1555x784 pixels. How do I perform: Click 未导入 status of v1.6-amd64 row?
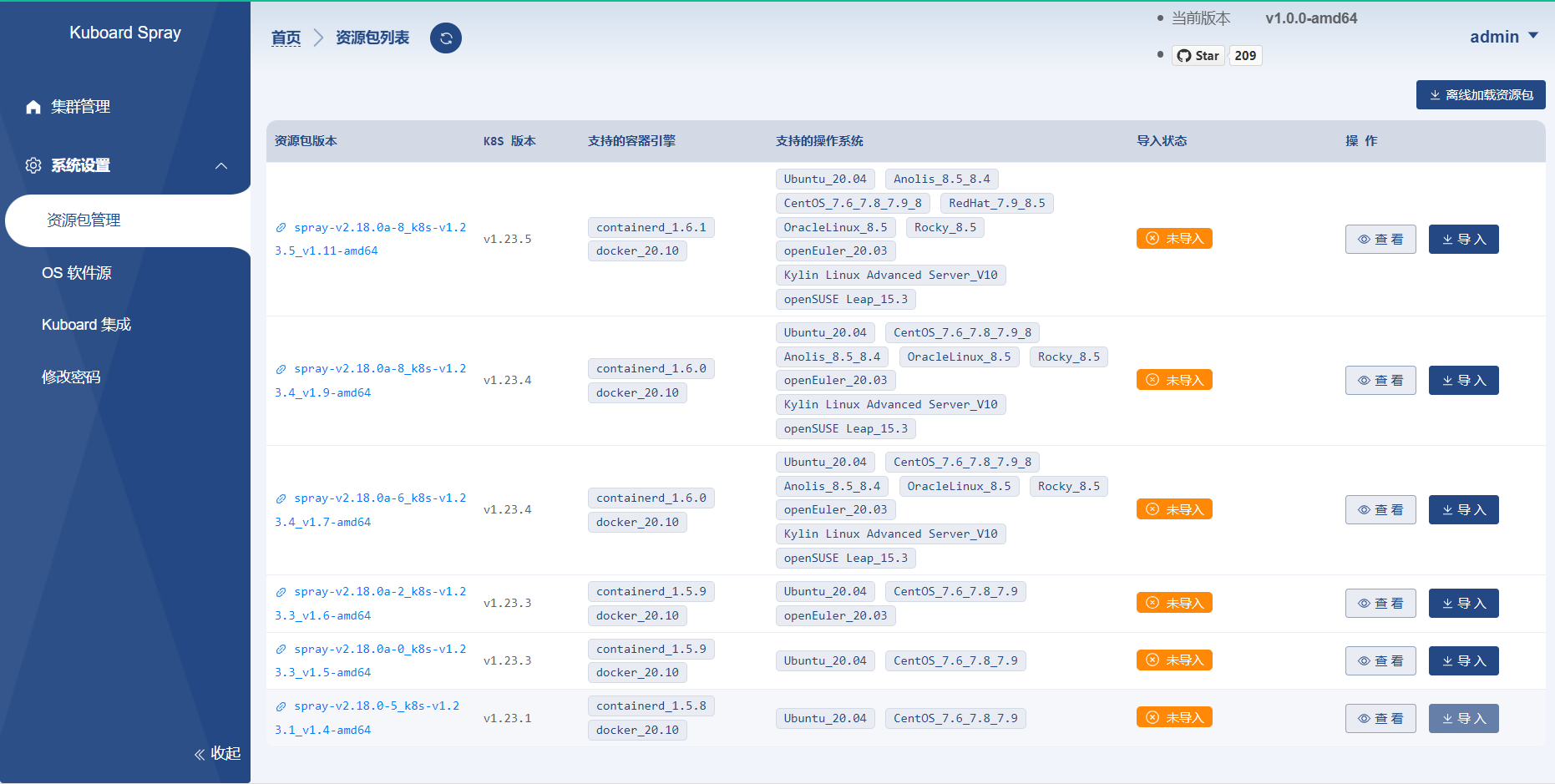[x=1174, y=603]
